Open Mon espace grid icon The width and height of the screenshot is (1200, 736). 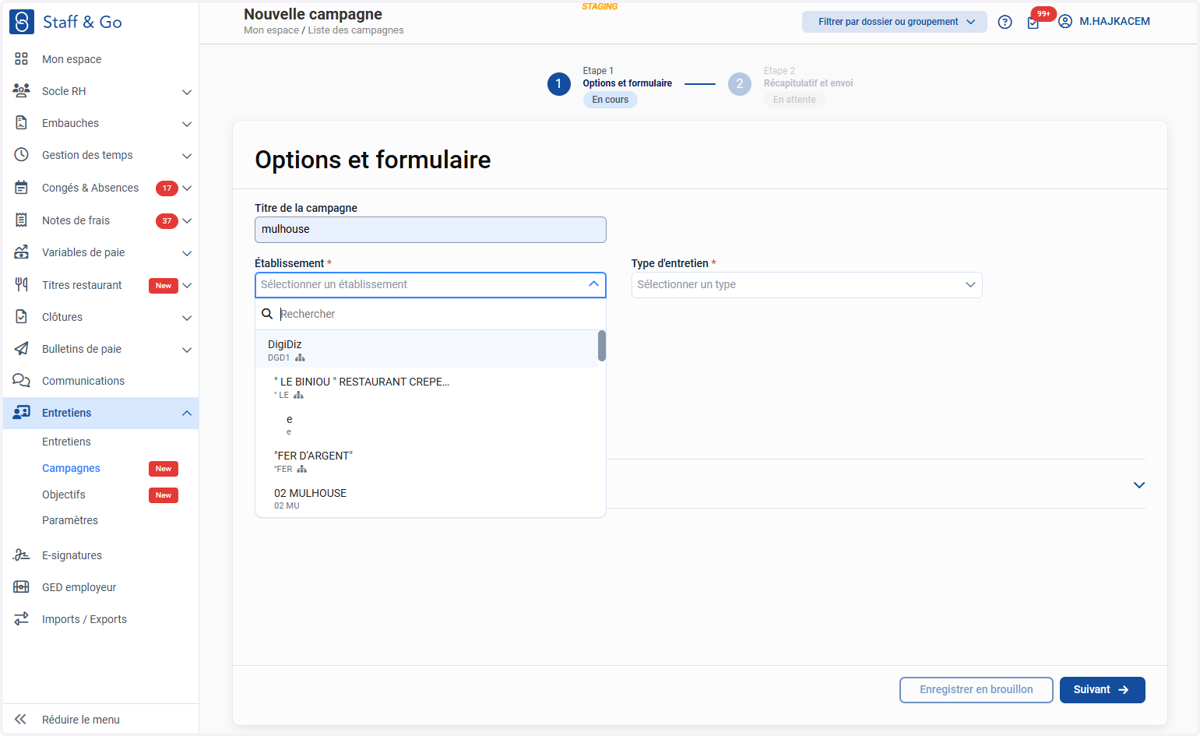point(21,59)
